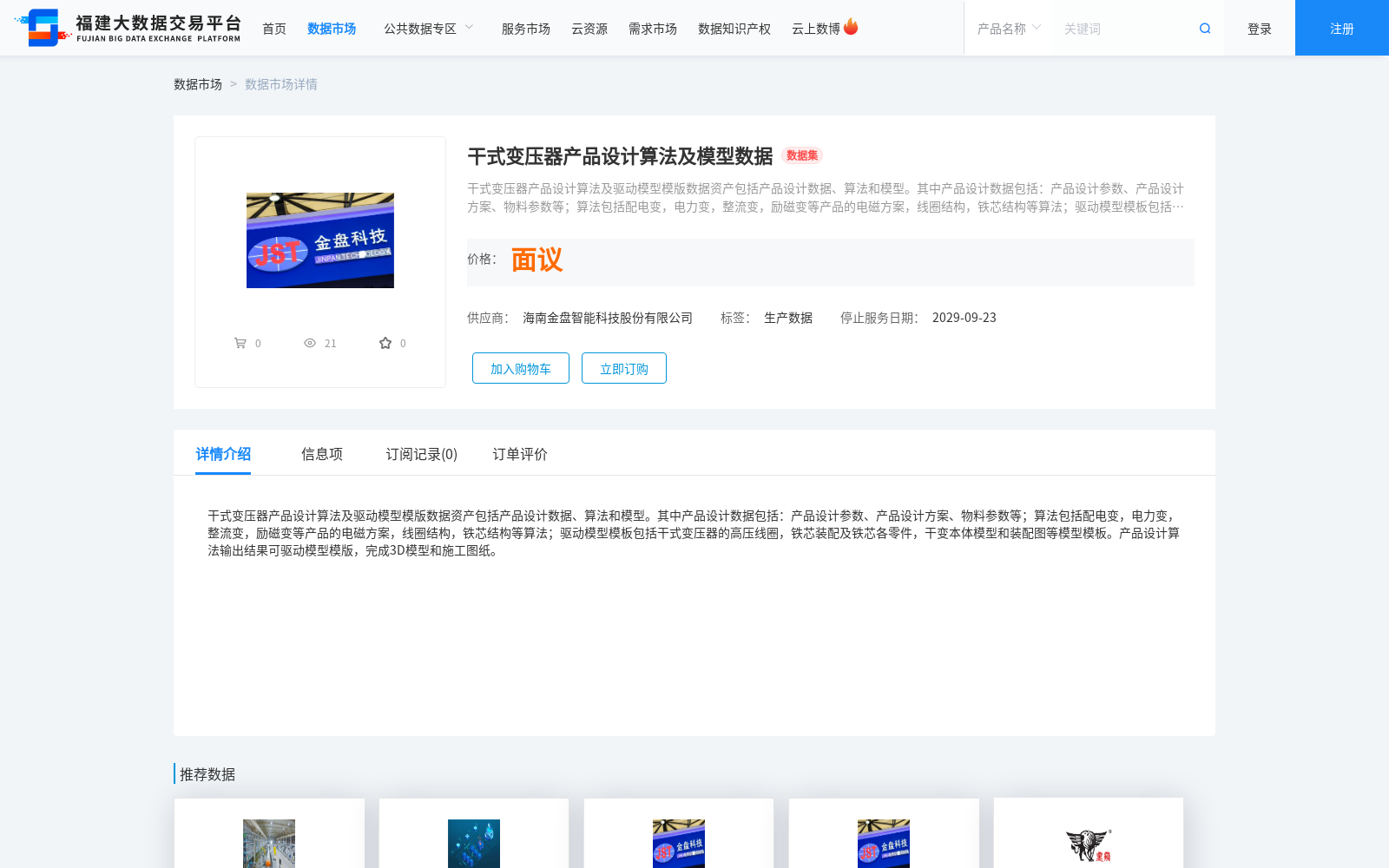Expand the 公共数据专区 menu

click(x=429, y=29)
